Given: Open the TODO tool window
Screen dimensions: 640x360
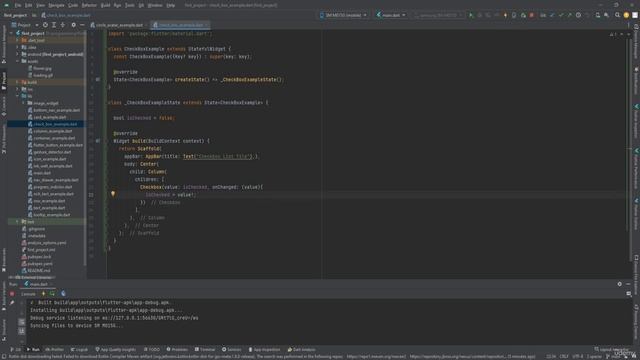Looking at the screenshot, I should [152, 349].
